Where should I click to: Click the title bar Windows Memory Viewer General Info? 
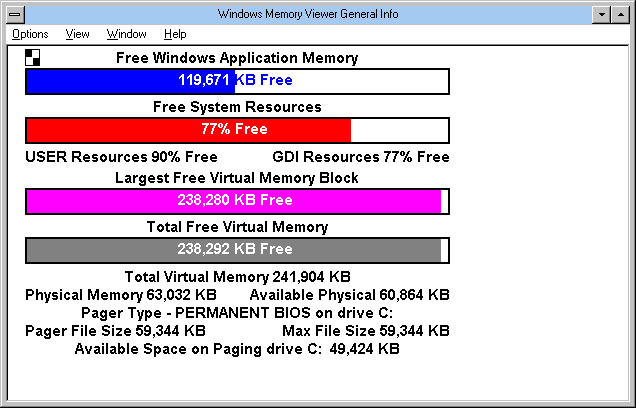point(308,15)
